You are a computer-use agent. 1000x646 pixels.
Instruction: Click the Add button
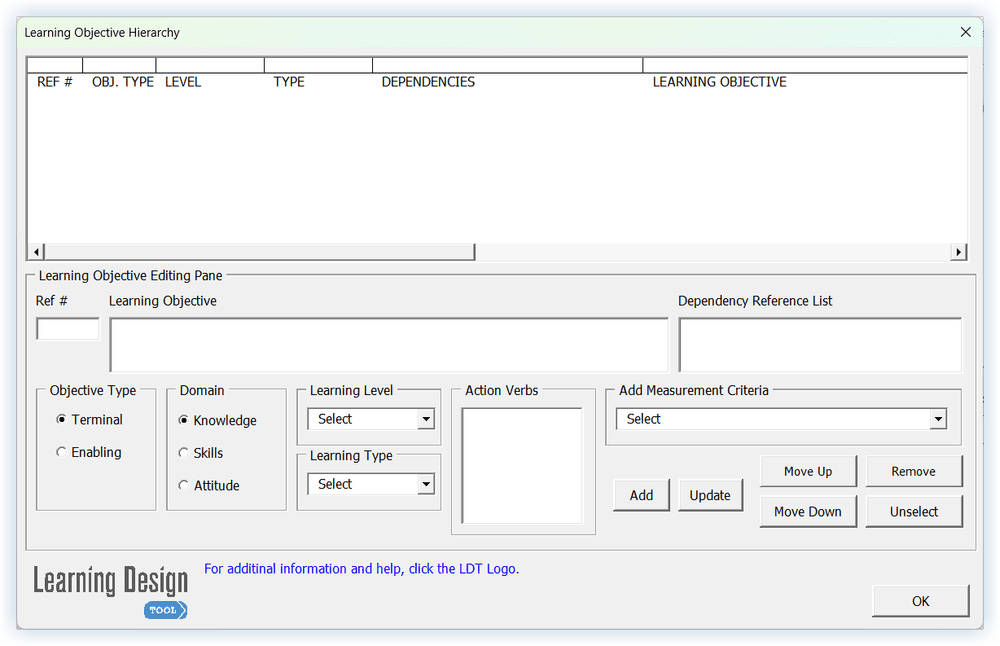[x=641, y=494]
